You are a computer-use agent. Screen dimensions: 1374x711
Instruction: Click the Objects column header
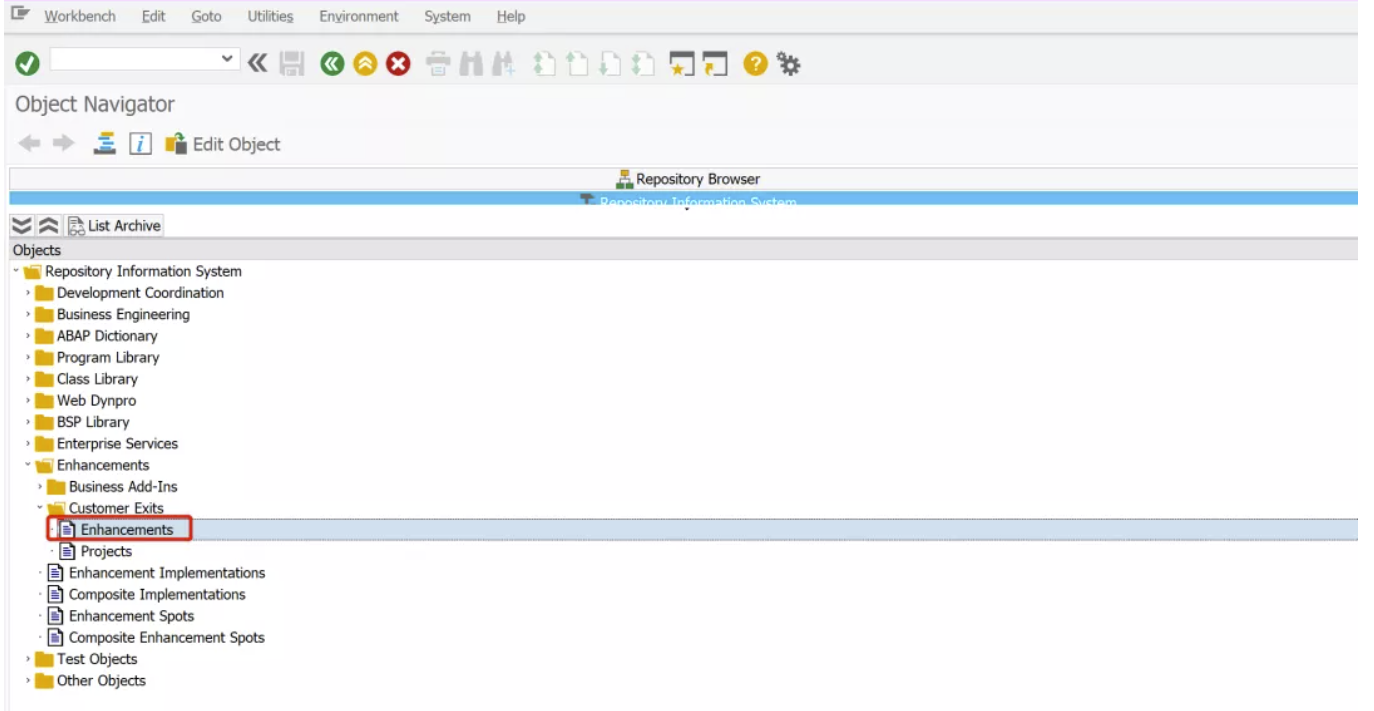point(684,250)
